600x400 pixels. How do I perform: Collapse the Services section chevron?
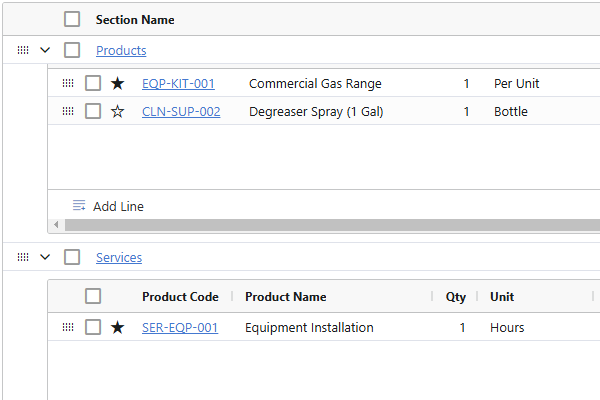45,257
